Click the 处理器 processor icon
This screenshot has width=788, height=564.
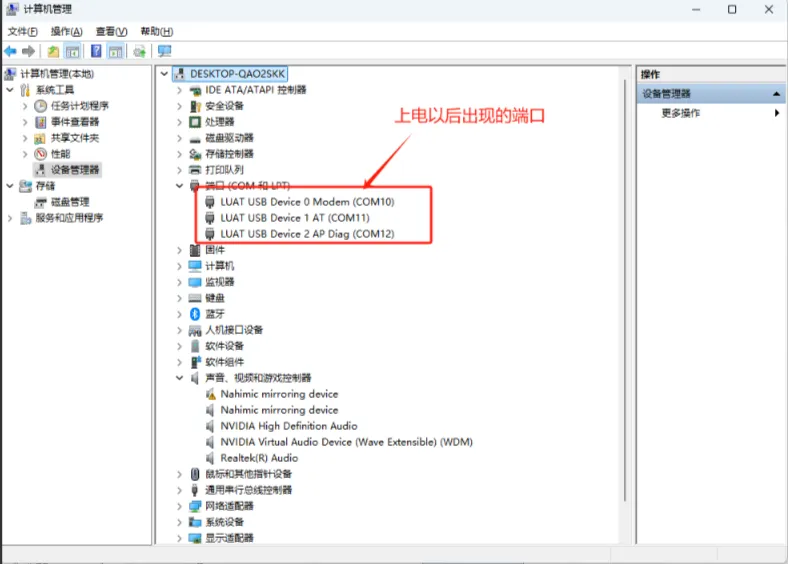click(195, 122)
